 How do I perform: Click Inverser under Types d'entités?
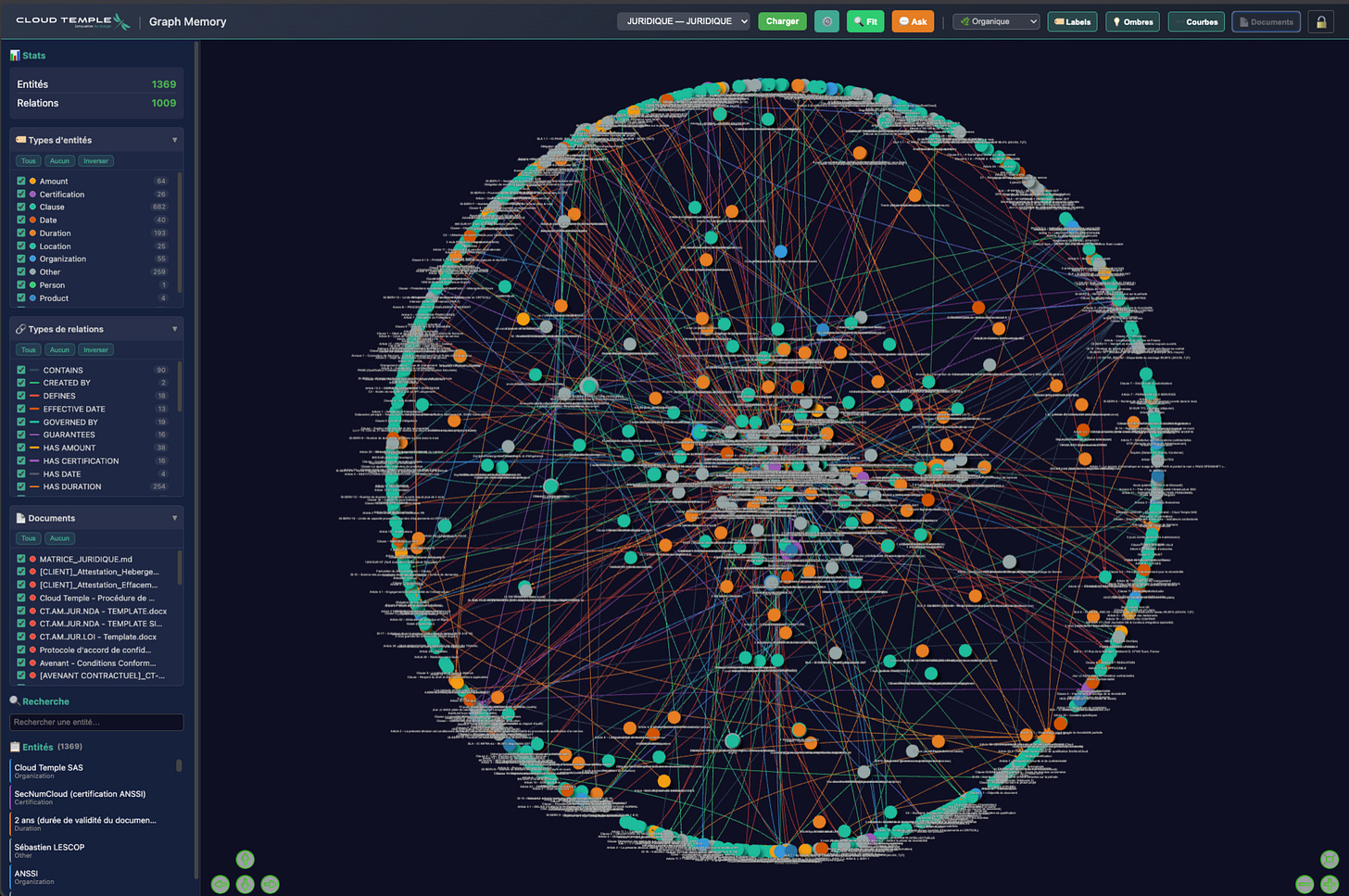(95, 161)
